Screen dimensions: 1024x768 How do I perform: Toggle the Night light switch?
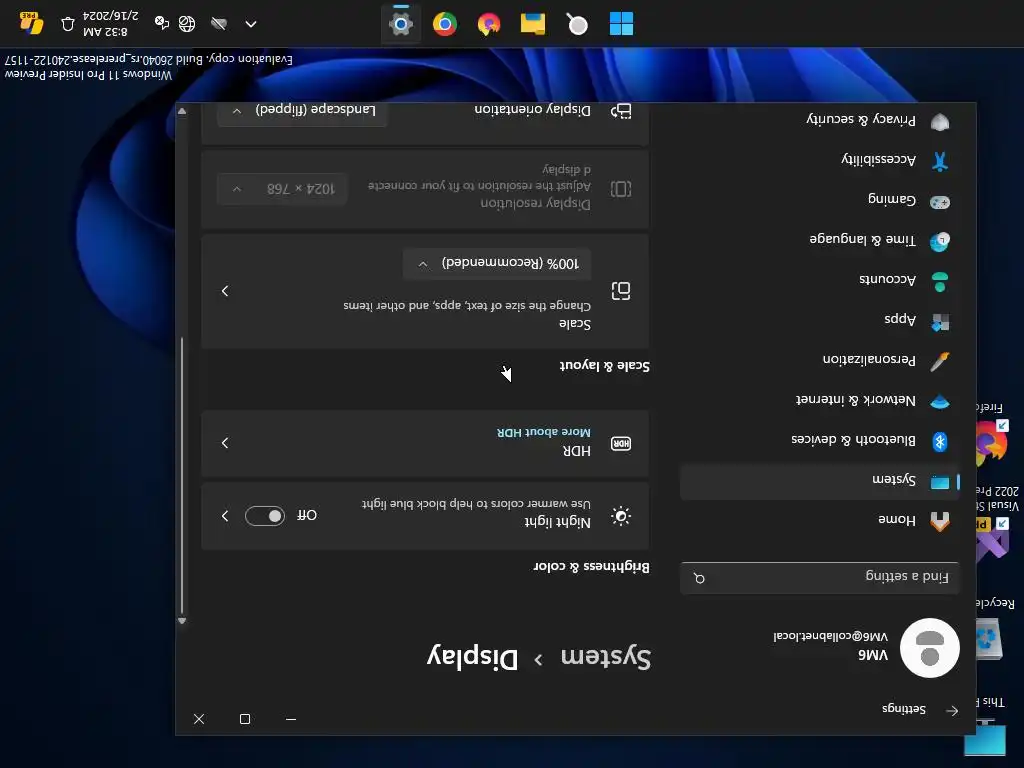264,516
